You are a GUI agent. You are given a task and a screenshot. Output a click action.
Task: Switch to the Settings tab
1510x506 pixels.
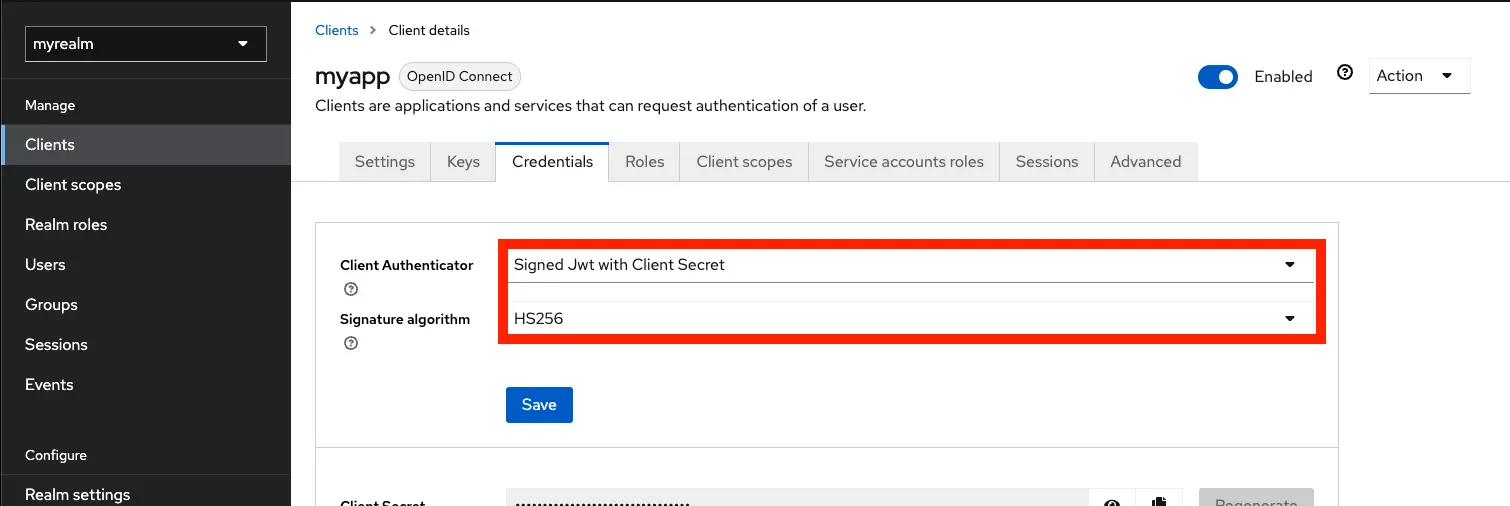385,162
